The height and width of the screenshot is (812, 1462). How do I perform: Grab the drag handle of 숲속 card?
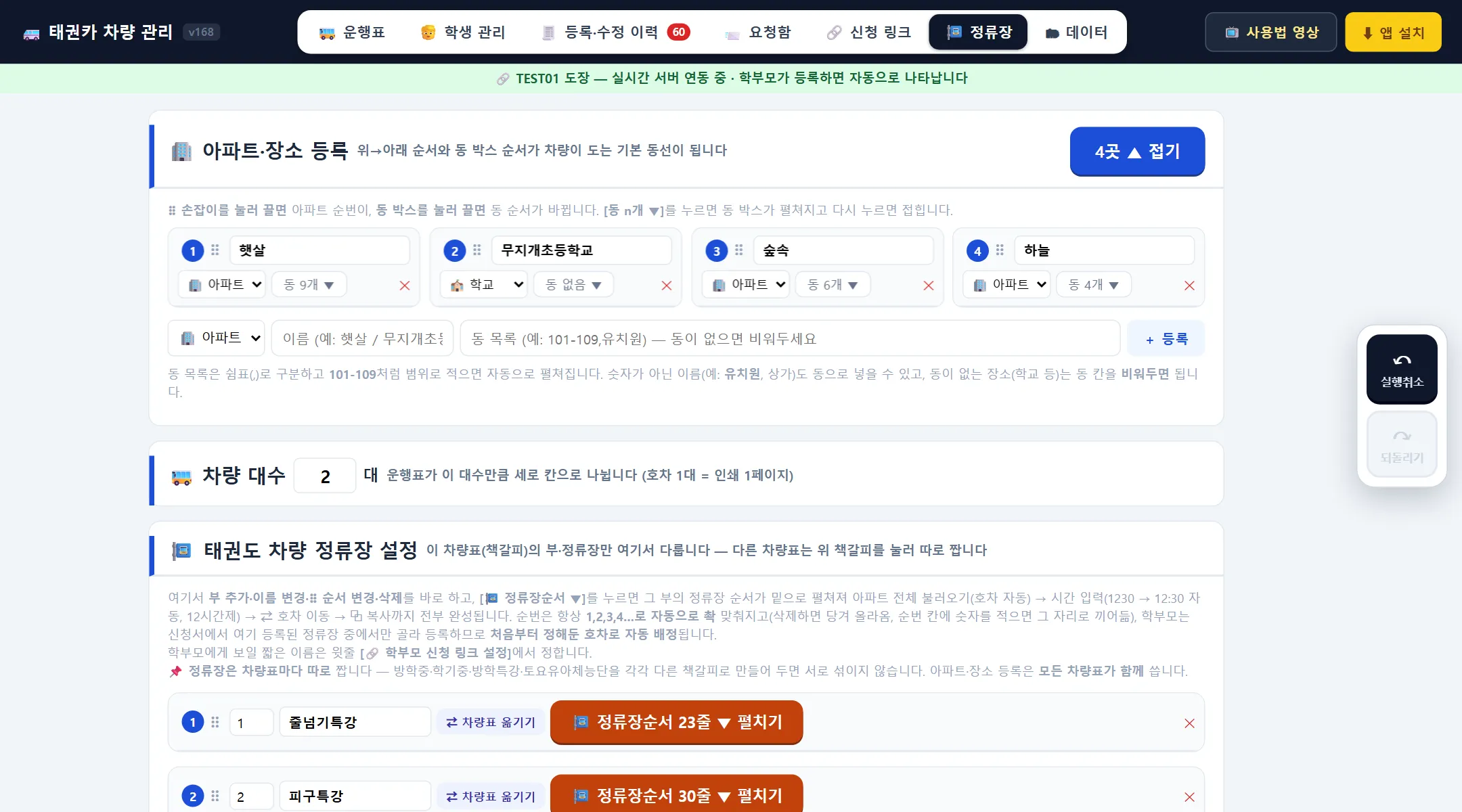point(739,250)
